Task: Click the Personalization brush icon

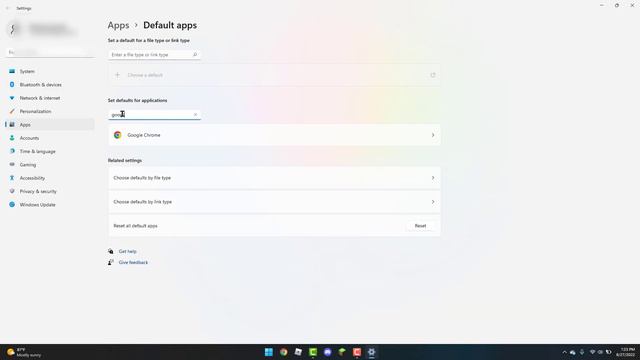Action: (x=12, y=111)
